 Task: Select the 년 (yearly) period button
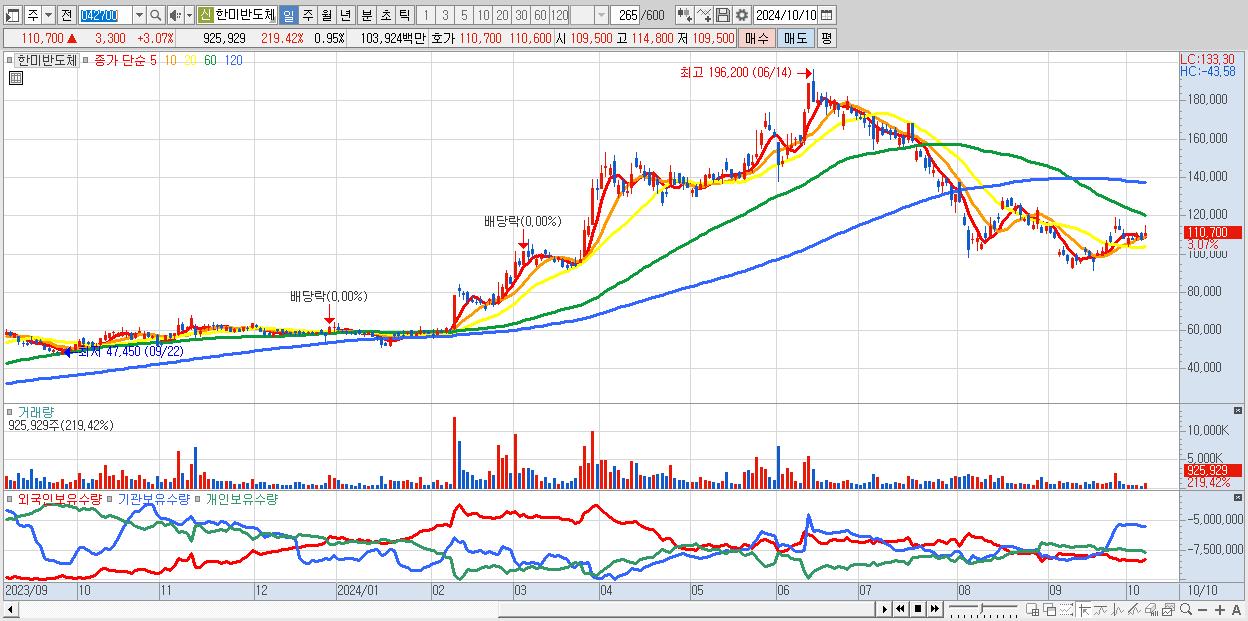345,15
